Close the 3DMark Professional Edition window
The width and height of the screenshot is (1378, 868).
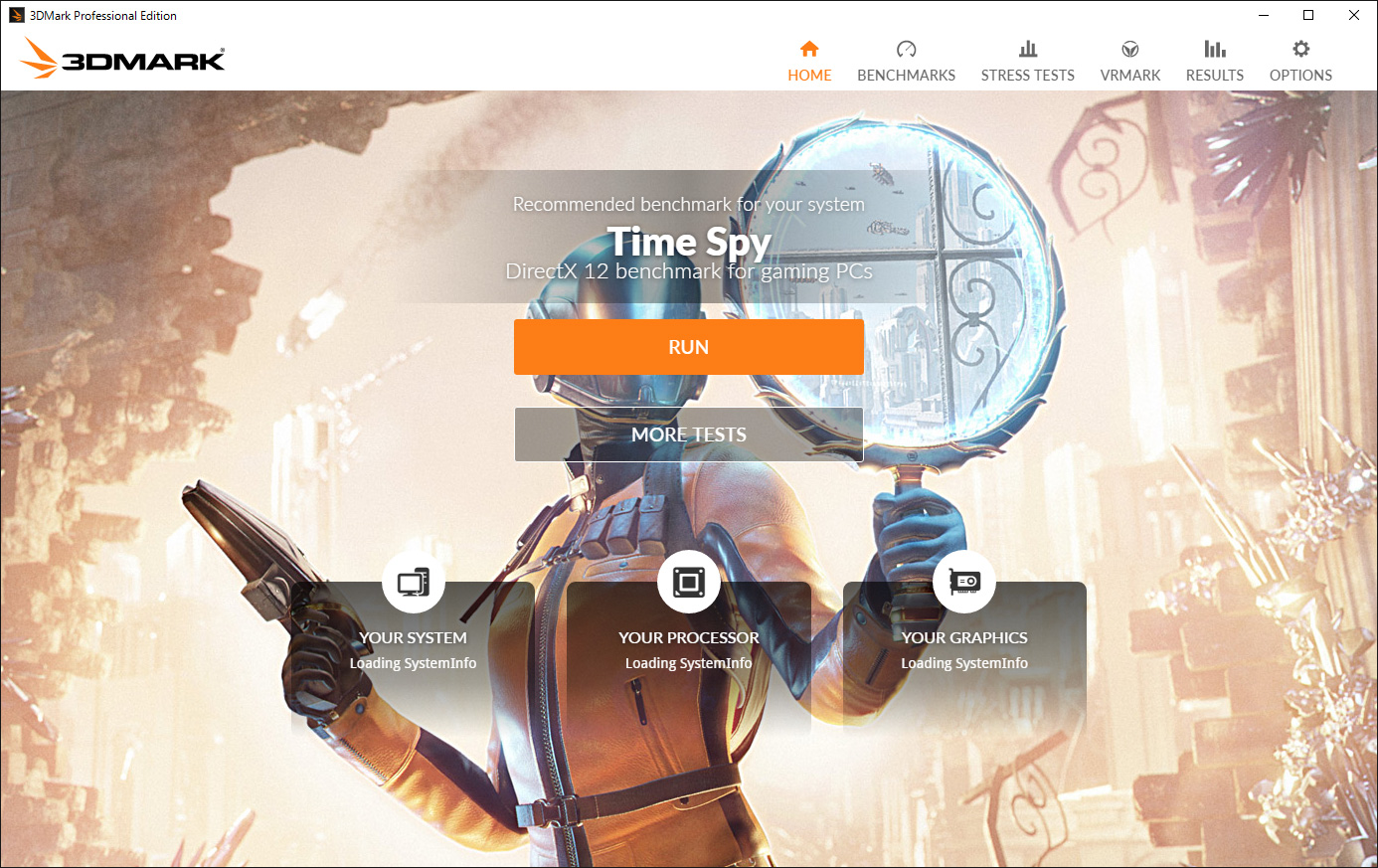pyautogui.click(x=1354, y=15)
